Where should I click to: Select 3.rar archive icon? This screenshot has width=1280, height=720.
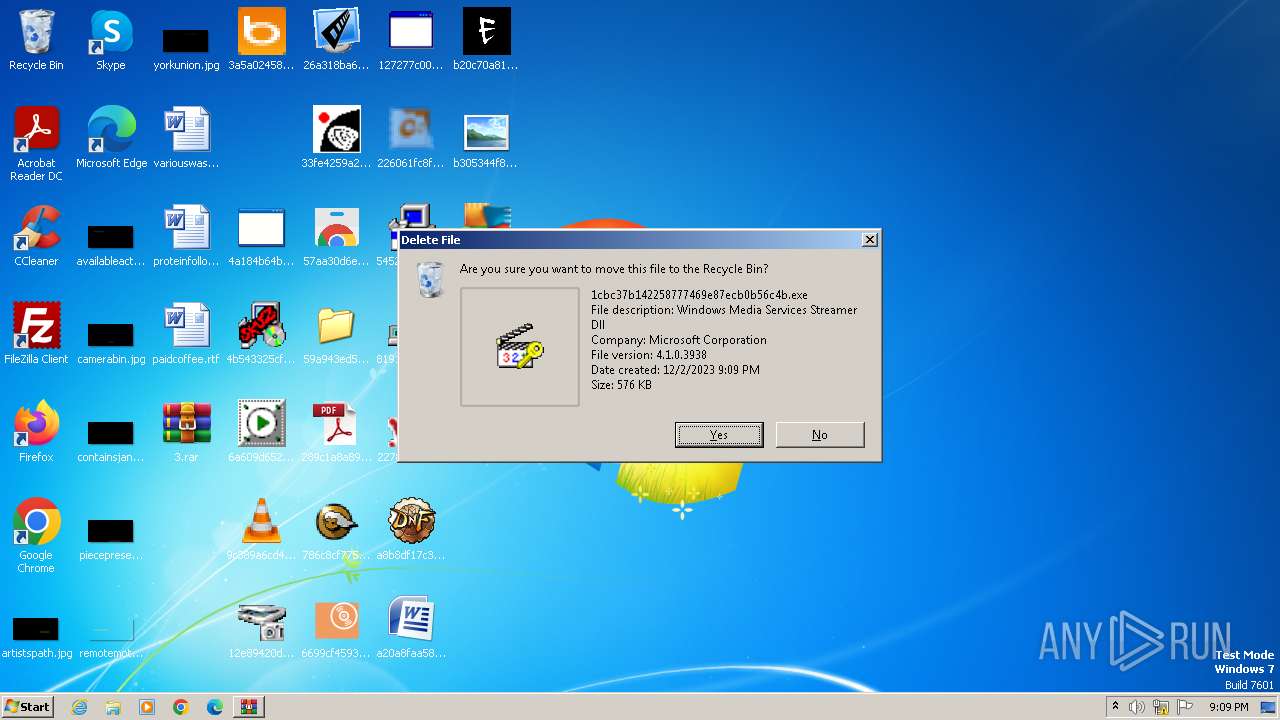tap(186, 432)
